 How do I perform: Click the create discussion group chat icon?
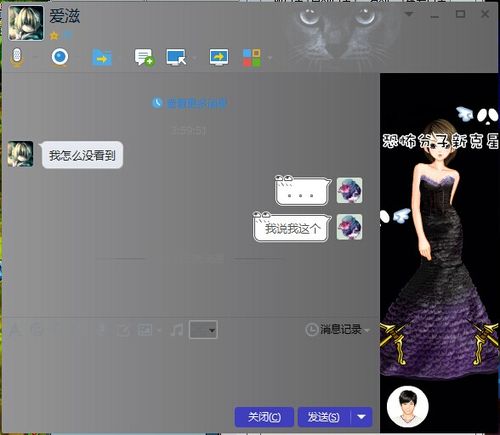tap(144, 57)
